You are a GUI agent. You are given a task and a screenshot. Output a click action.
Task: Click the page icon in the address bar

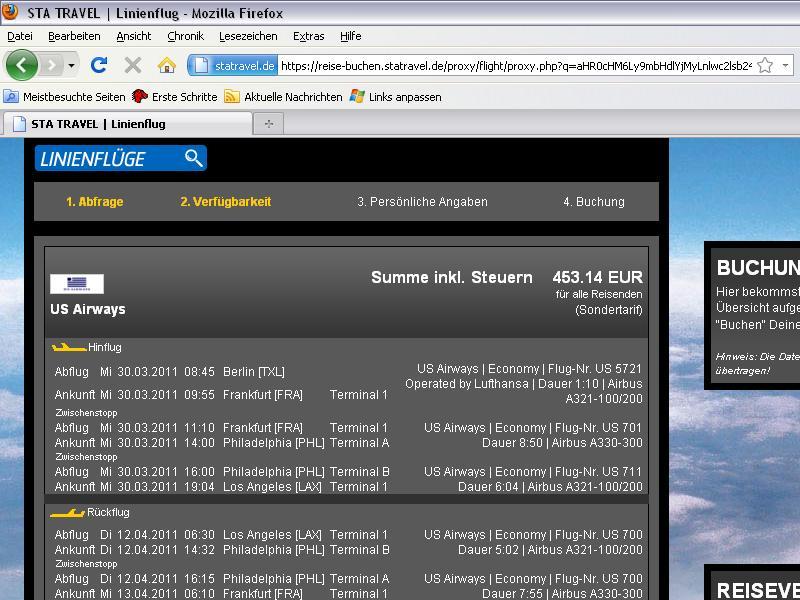pos(202,65)
